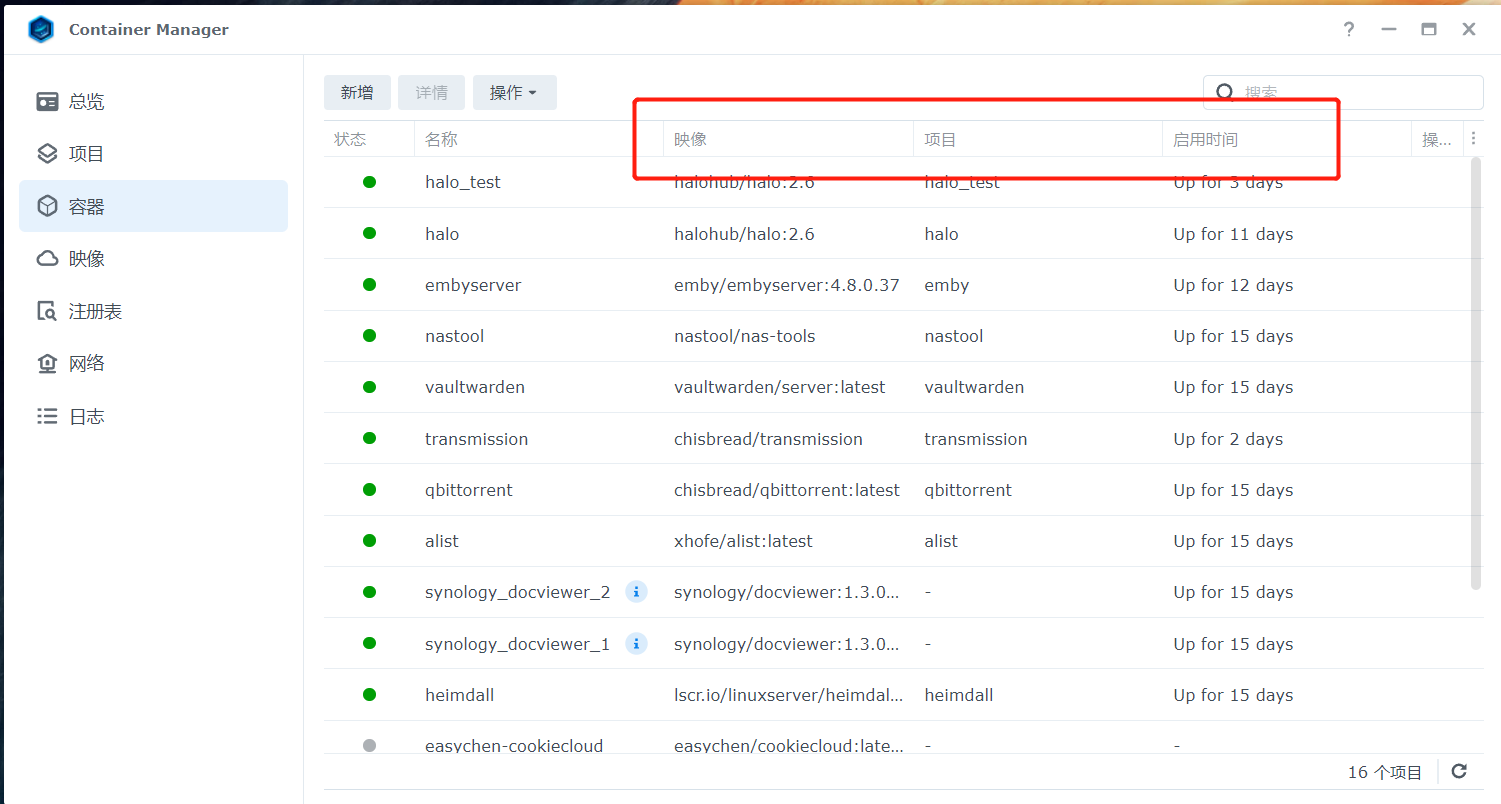Click the 项目 layers icon
This screenshot has height=804, width=1501.
47,153
